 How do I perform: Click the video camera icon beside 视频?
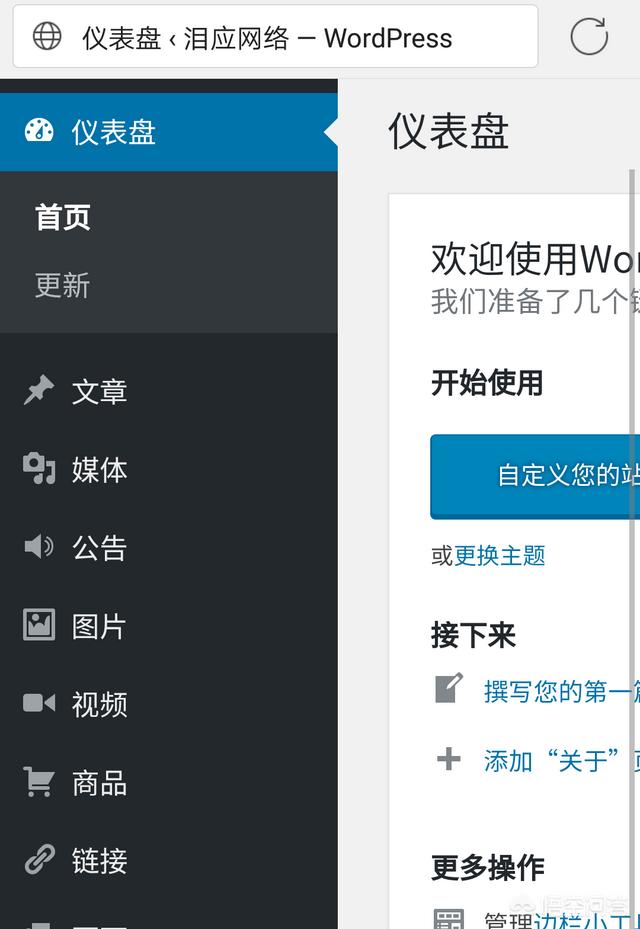tap(39, 703)
